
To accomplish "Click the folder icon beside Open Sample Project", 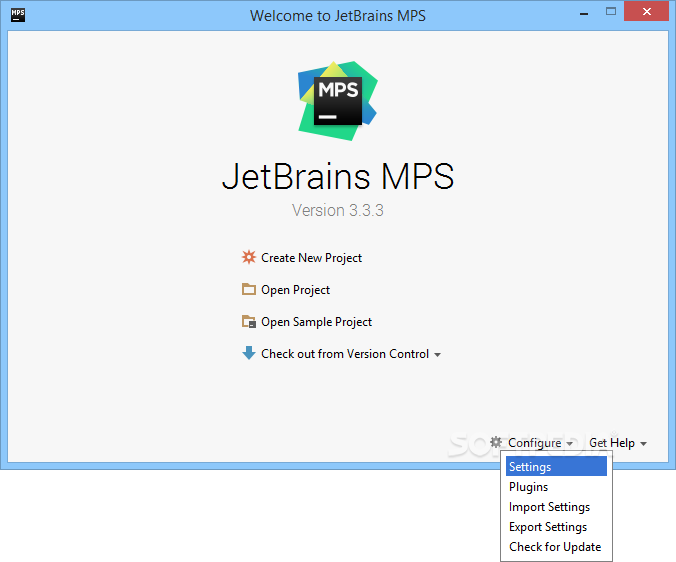I will [x=249, y=322].
